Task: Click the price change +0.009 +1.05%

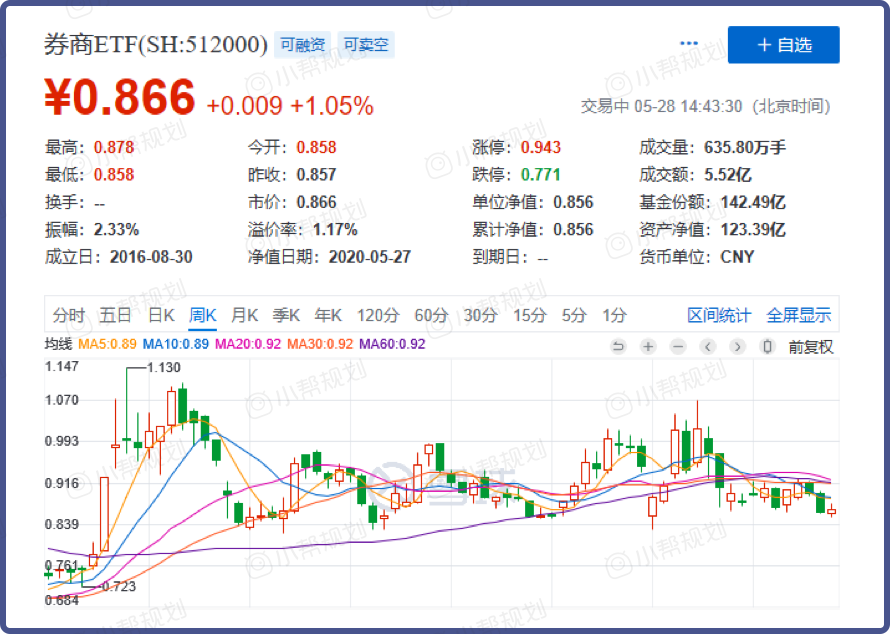Action: click(x=290, y=106)
